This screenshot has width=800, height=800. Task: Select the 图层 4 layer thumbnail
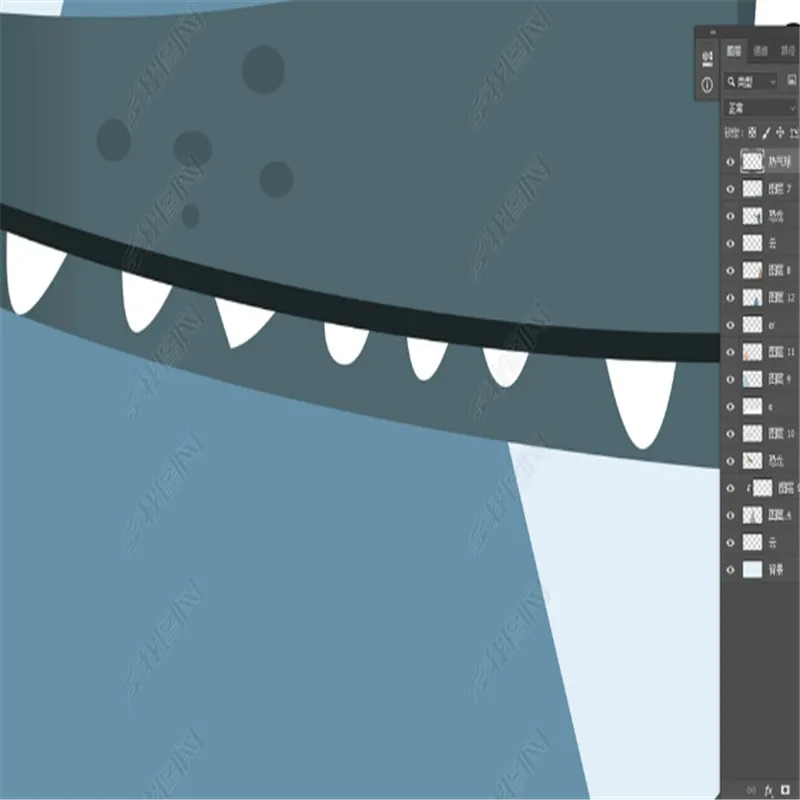tap(752, 515)
